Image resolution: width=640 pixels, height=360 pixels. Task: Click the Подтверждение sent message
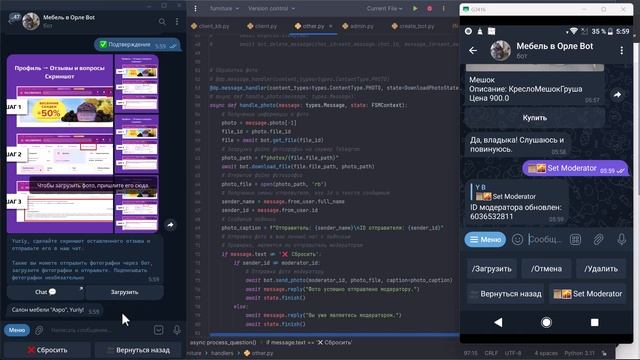(x=138, y=45)
